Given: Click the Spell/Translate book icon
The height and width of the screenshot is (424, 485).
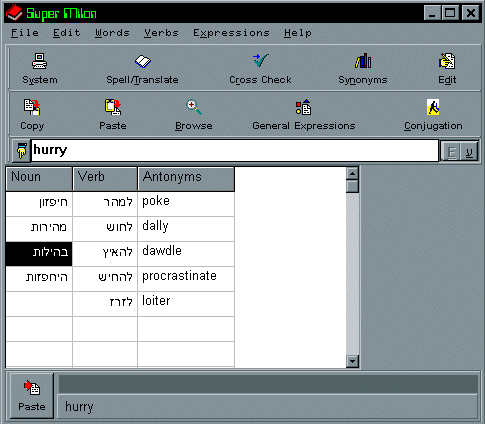Looking at the screenshot, I should coord(143,61).
